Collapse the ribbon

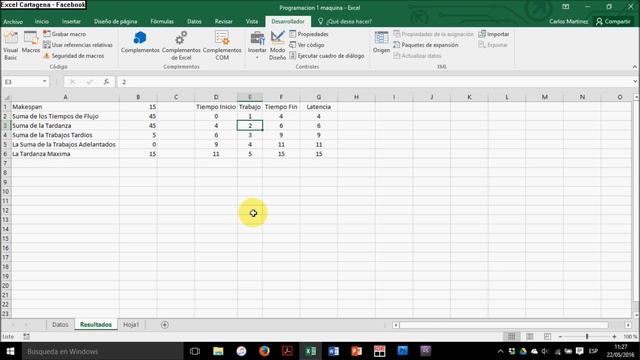[x=635, y=67]
